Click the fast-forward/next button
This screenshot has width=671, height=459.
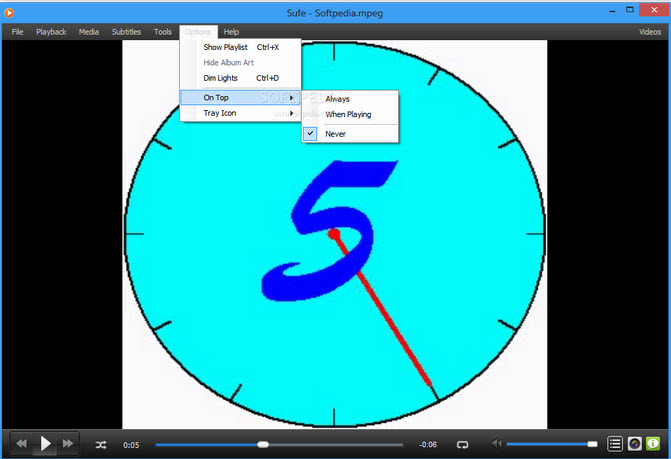point(69,443)
